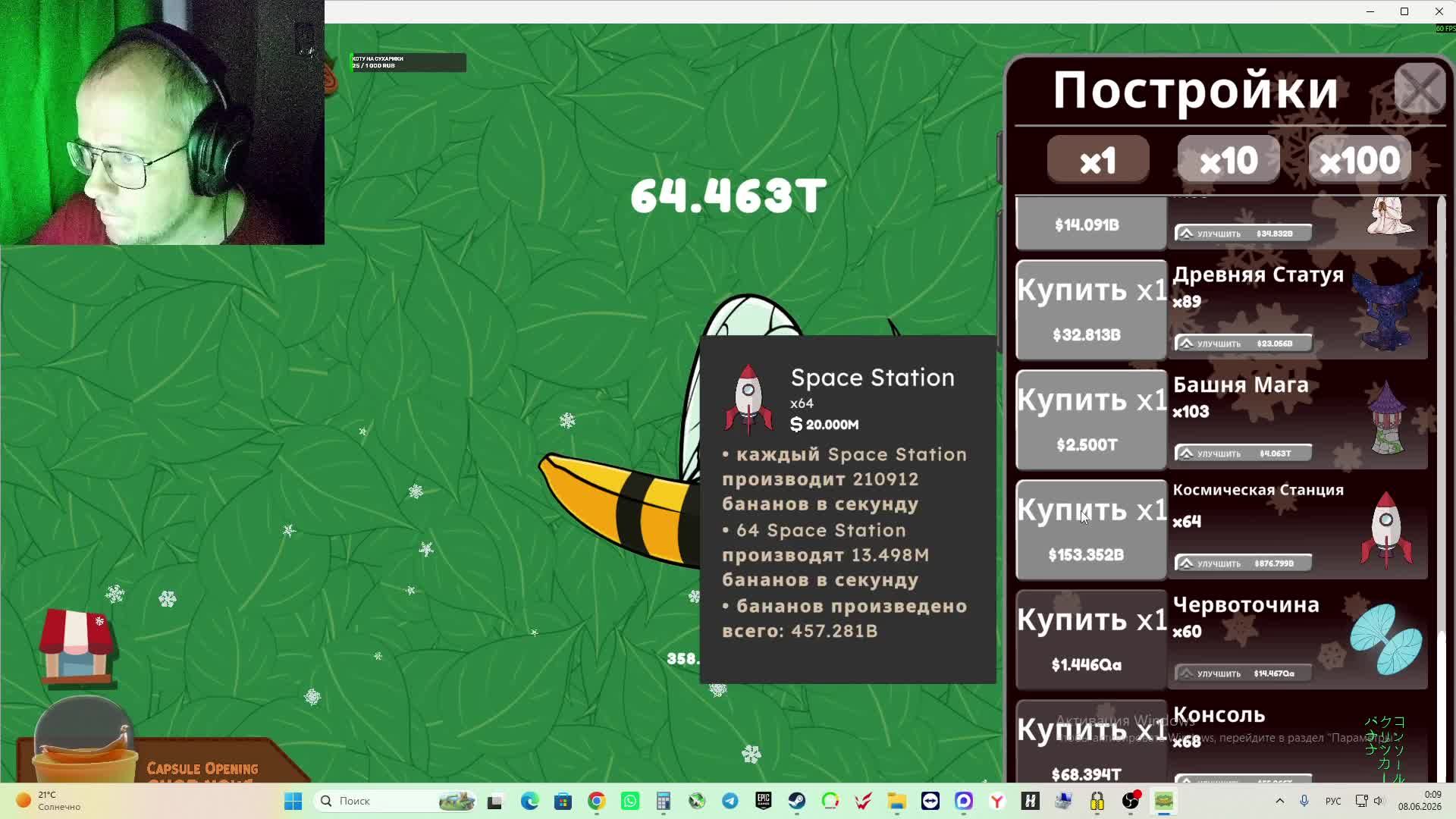Open Steam from the taskbar
Image resolution: width=1456 pixels, height=819 pixels.
click(796, 801)
